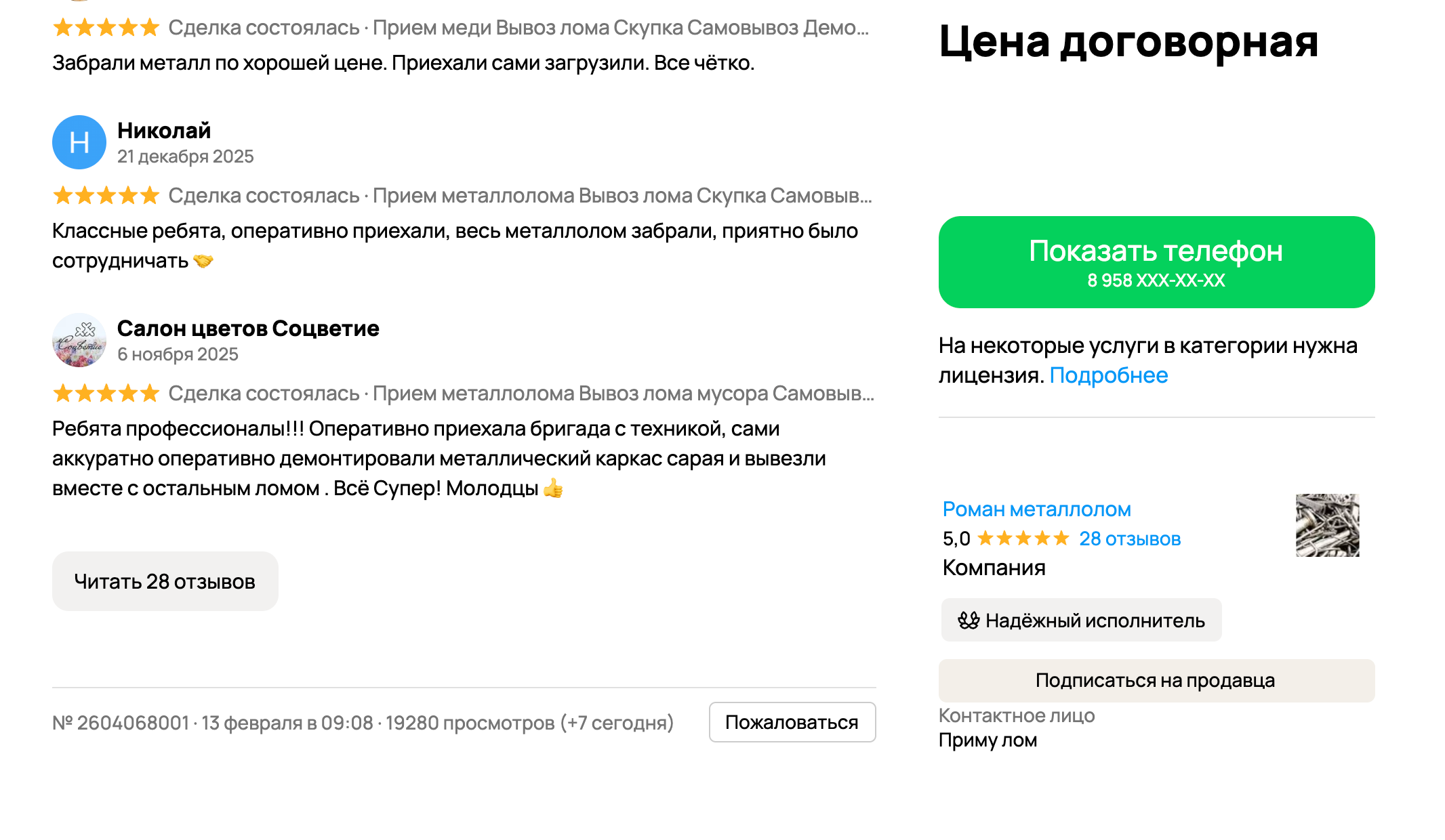
Task: Open the seller's scrap metal thumbnail
Action: [1327, 525]
